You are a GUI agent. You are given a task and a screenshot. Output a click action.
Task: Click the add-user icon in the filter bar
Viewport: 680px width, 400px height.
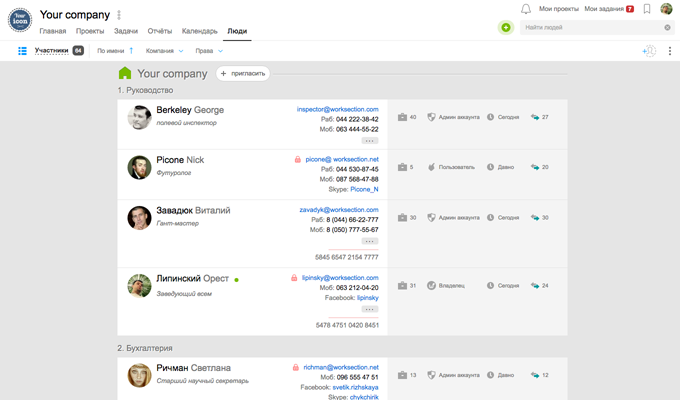[x=649, y=51]
